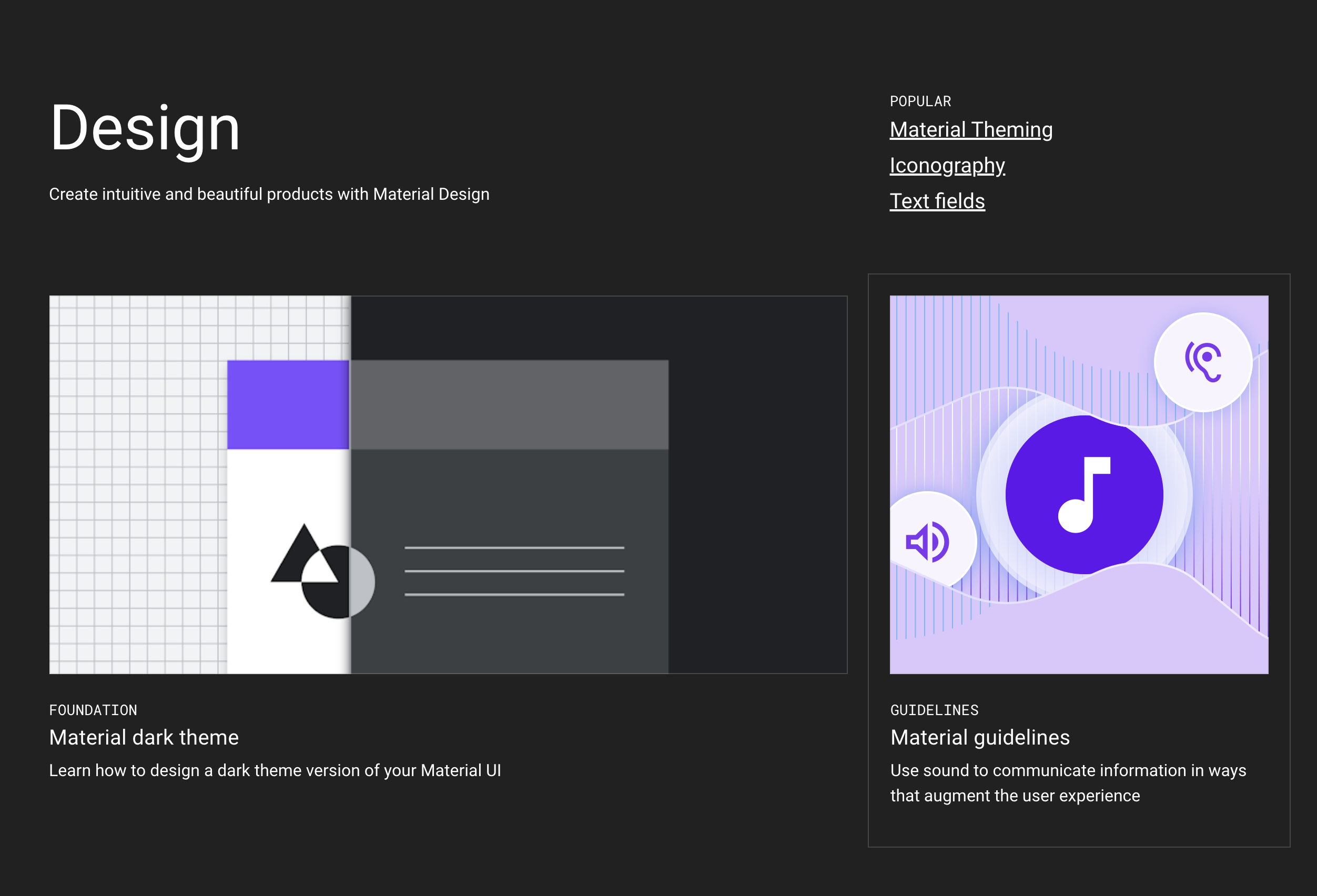The width and height of the screenshot is (1317, 896).
Task: Select the GUIDELINES category label
Action: (935, 710)
